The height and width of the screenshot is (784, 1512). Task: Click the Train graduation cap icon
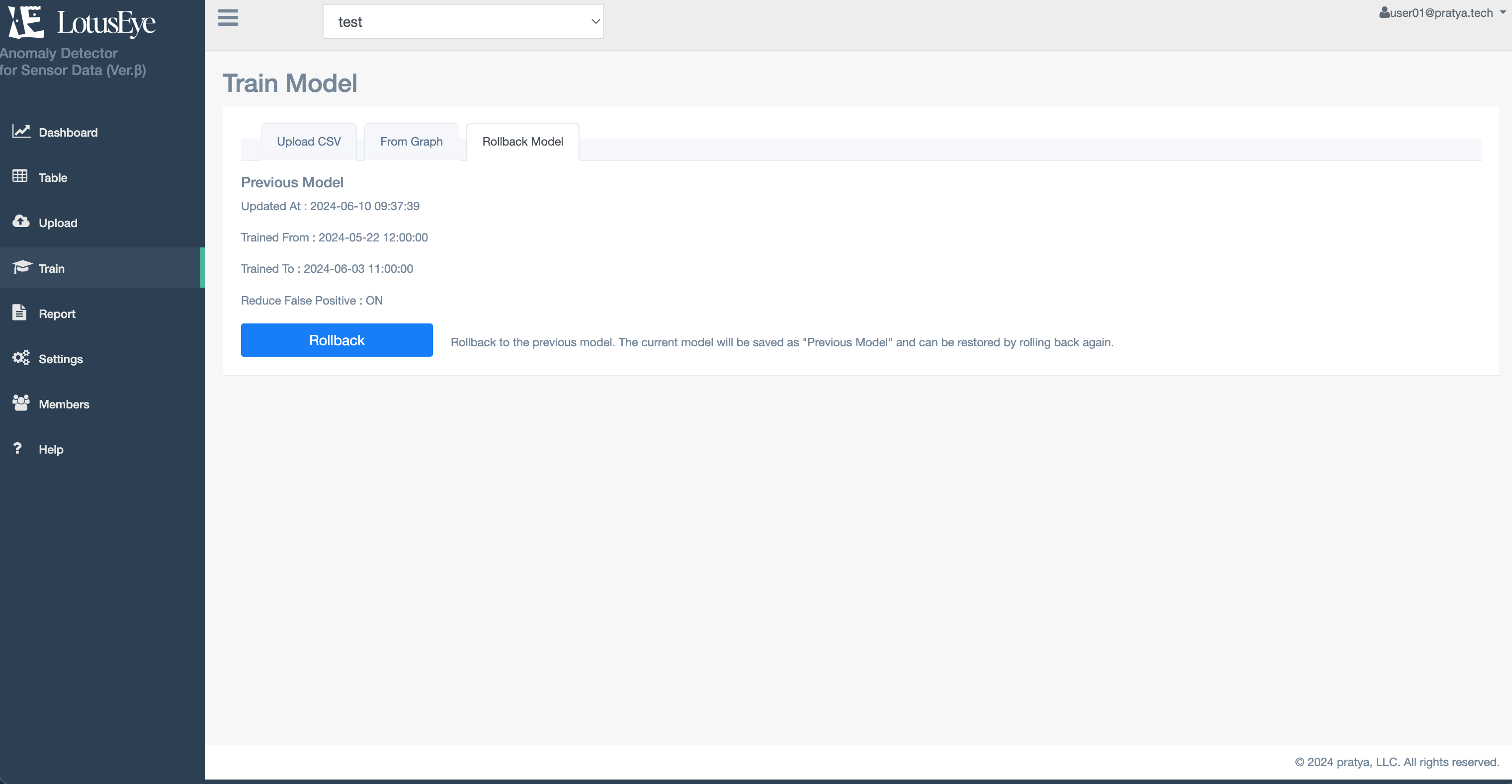[x=22, y=267]
